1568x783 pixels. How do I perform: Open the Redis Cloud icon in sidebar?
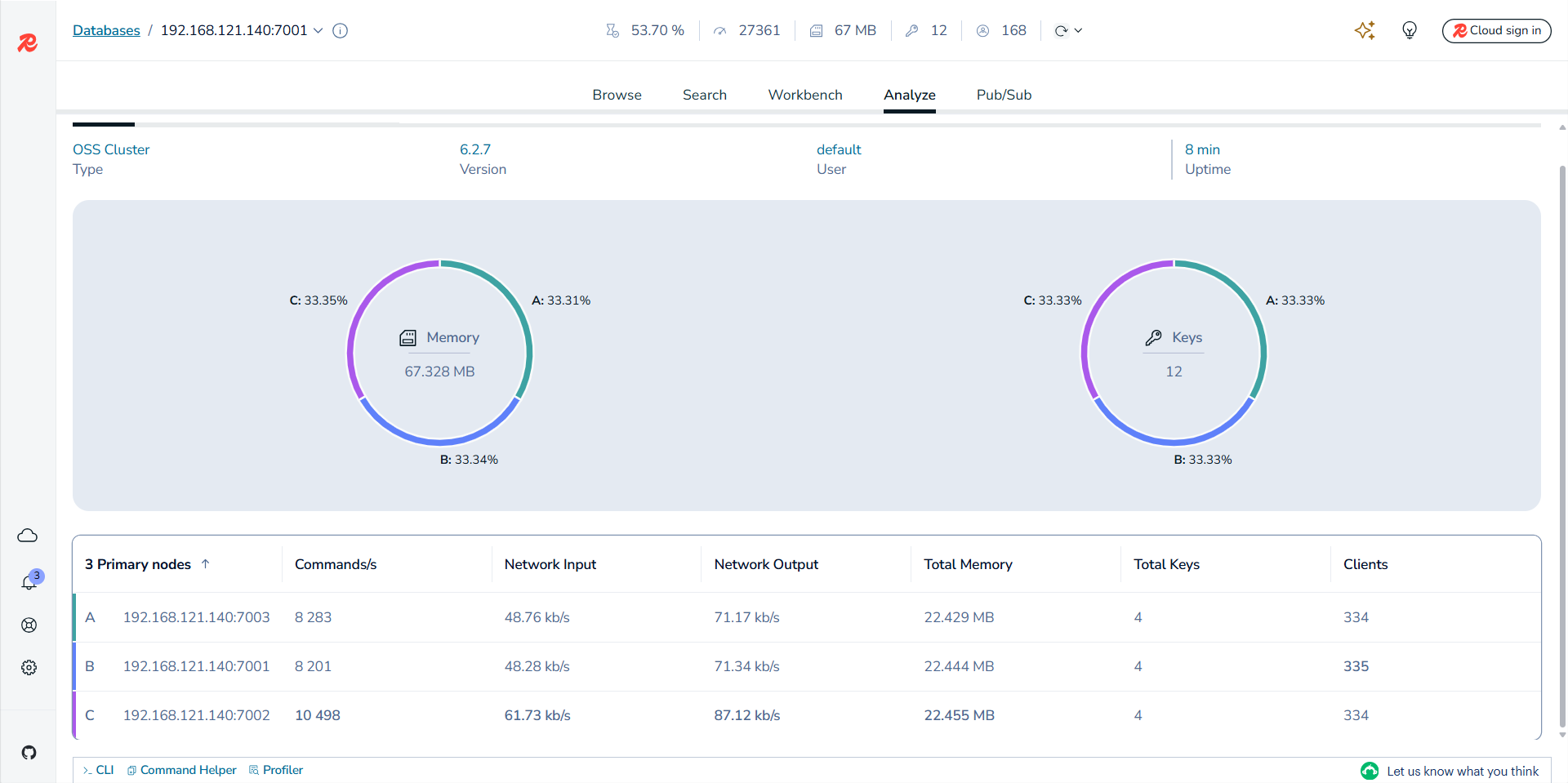click(x=28, y=536)
